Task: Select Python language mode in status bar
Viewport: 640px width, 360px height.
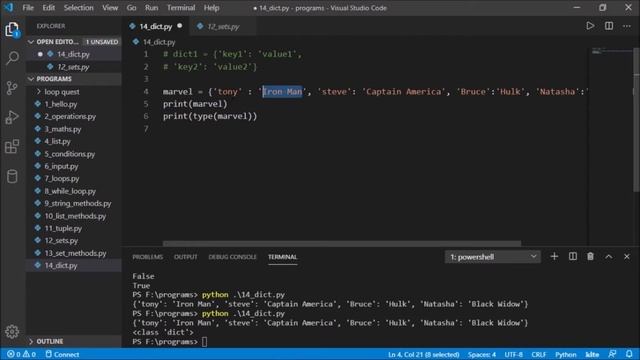Action: point(565,354)
